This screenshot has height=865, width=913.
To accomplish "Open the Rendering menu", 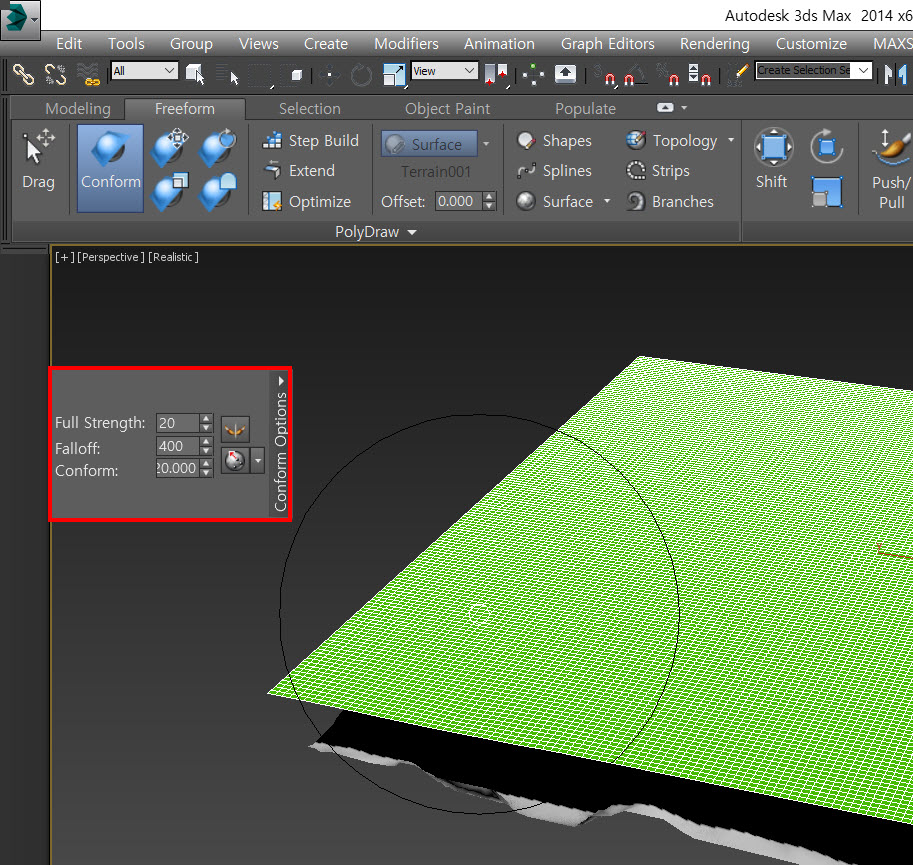I will point(714,44).
